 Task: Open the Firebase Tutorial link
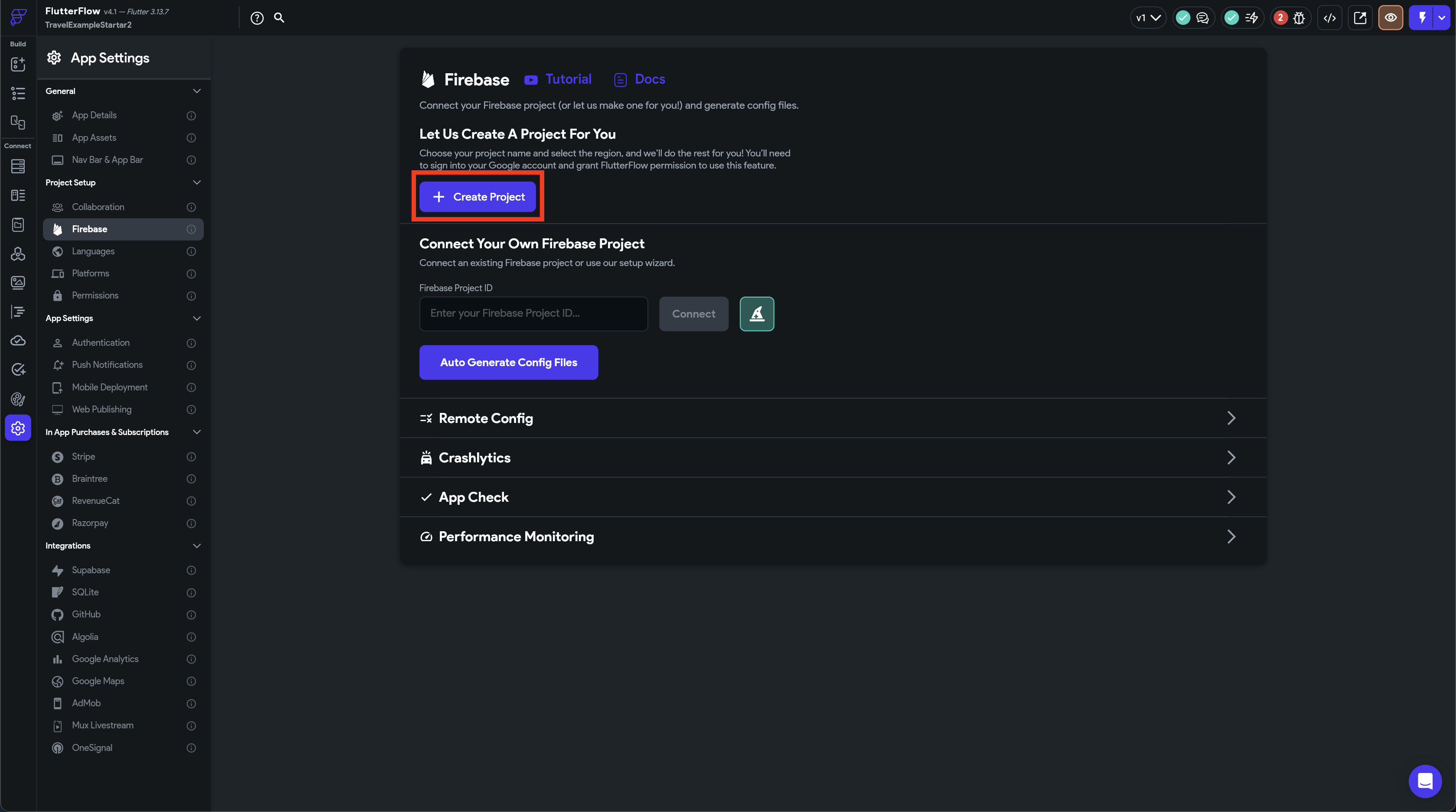pyautogui.click(x=568, y=79)
